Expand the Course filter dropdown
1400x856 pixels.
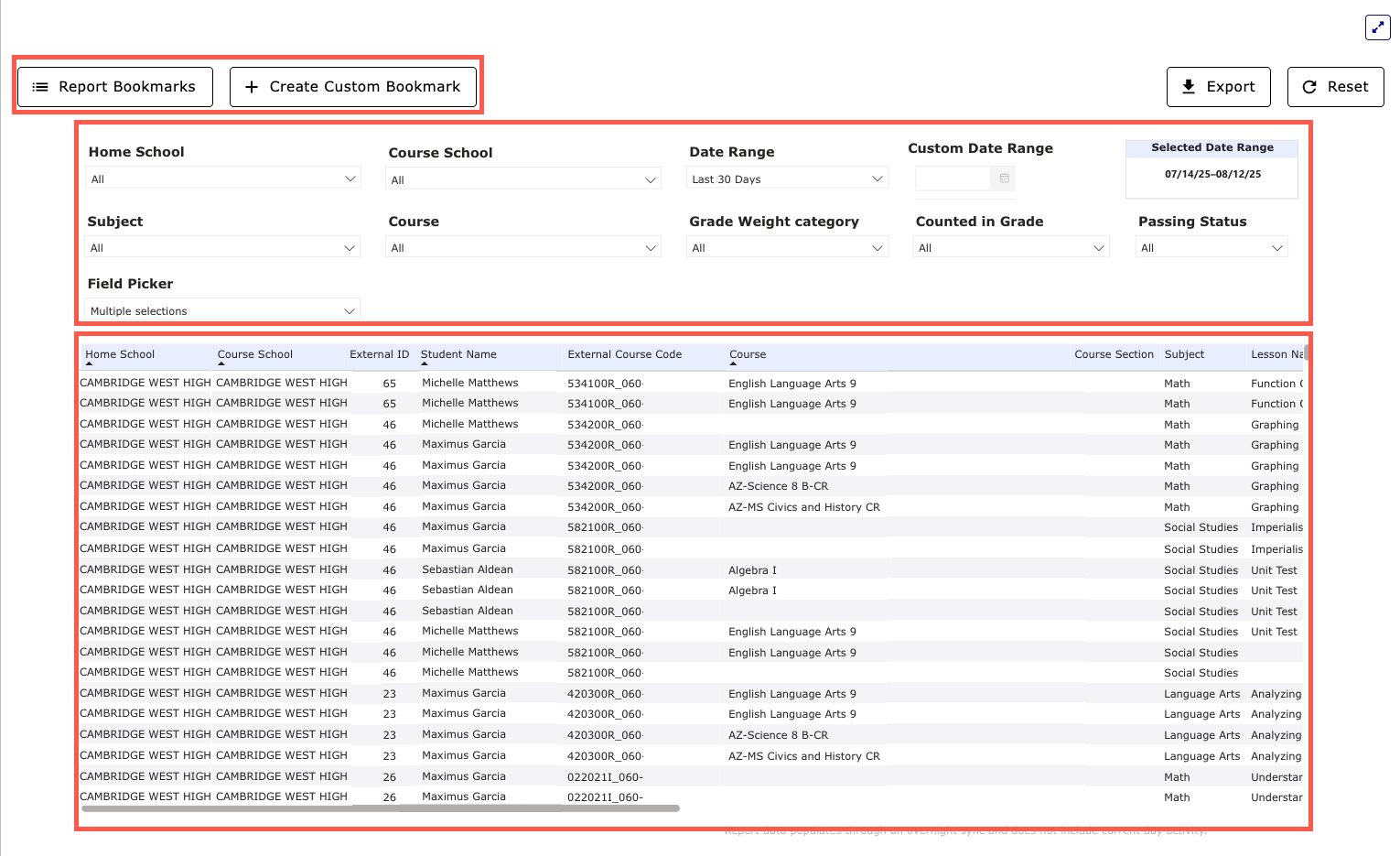tap(523, 248)
